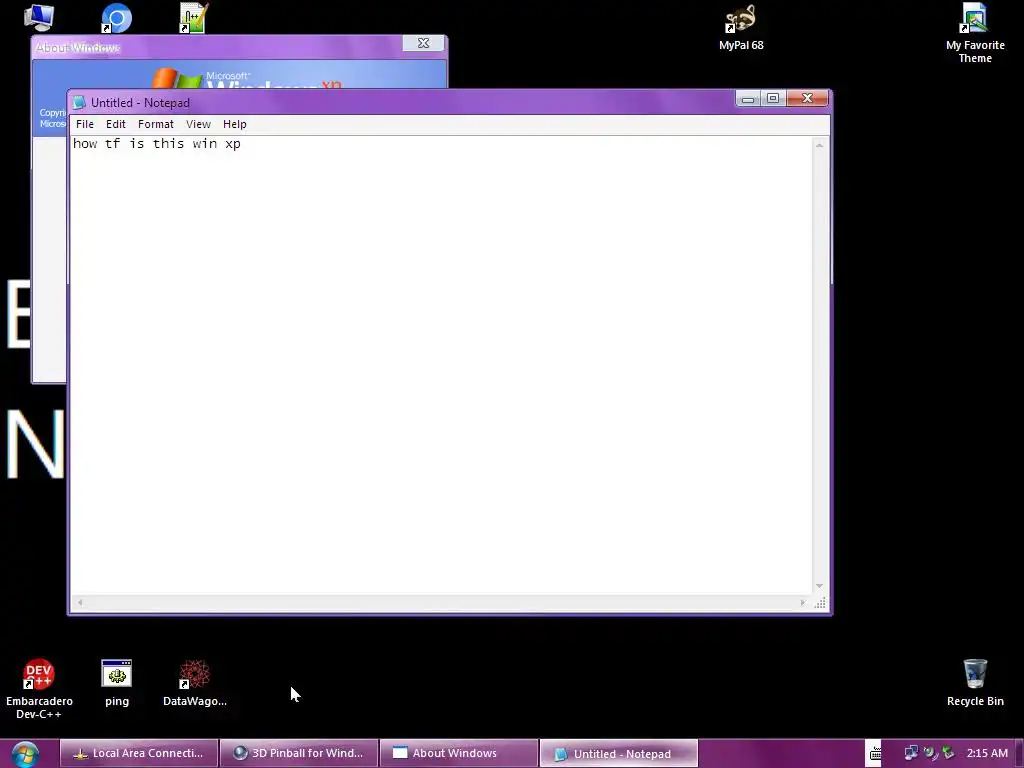
Task: Switch to Local Area Connecti... taskbar button
Action: point(139,754)
